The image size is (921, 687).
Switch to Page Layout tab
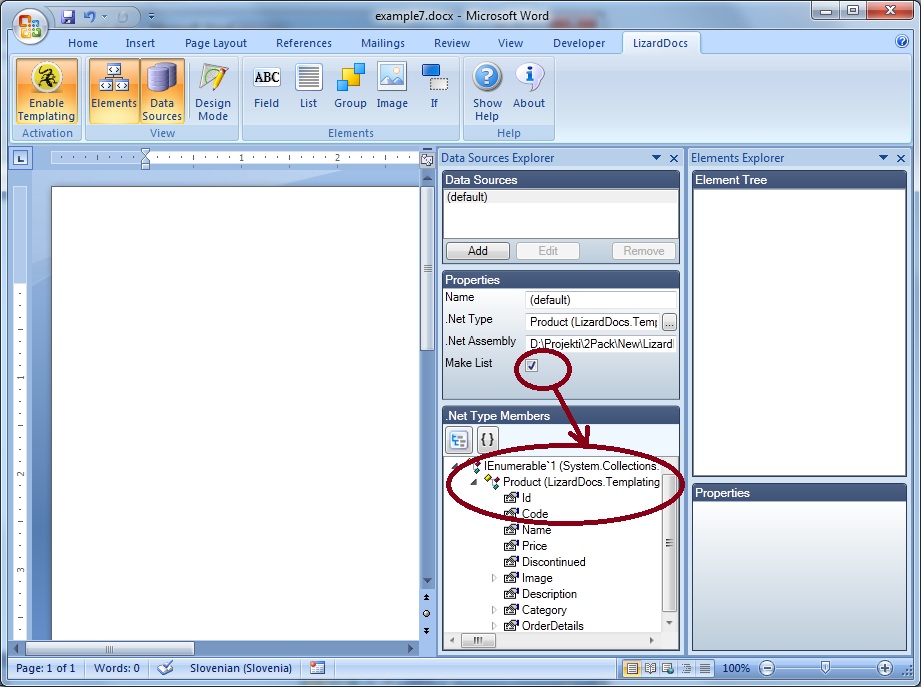pyautogui.click(x=216, y=43)
